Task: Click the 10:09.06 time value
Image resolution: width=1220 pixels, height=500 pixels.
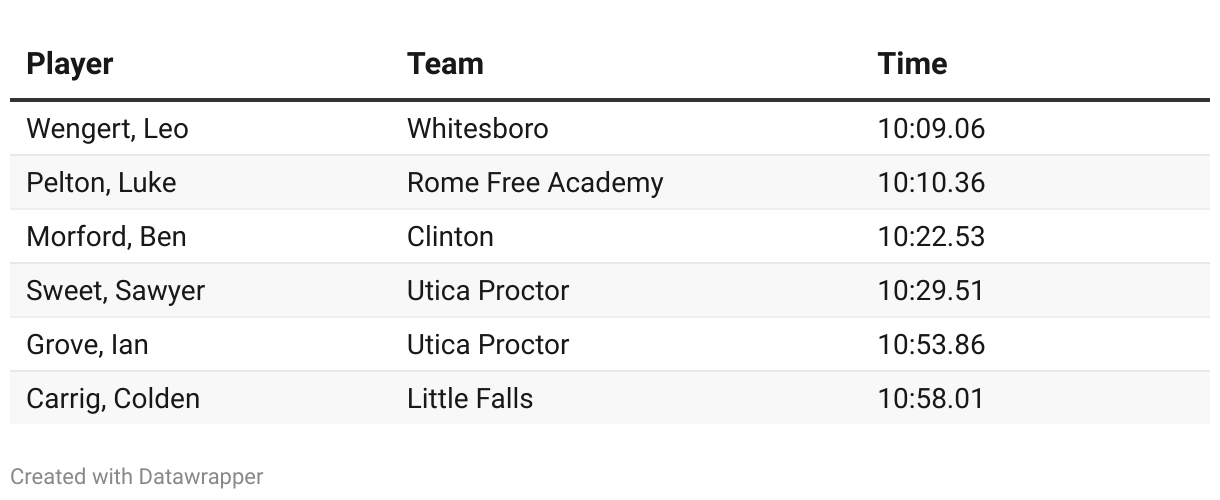Action: [931, 129]
